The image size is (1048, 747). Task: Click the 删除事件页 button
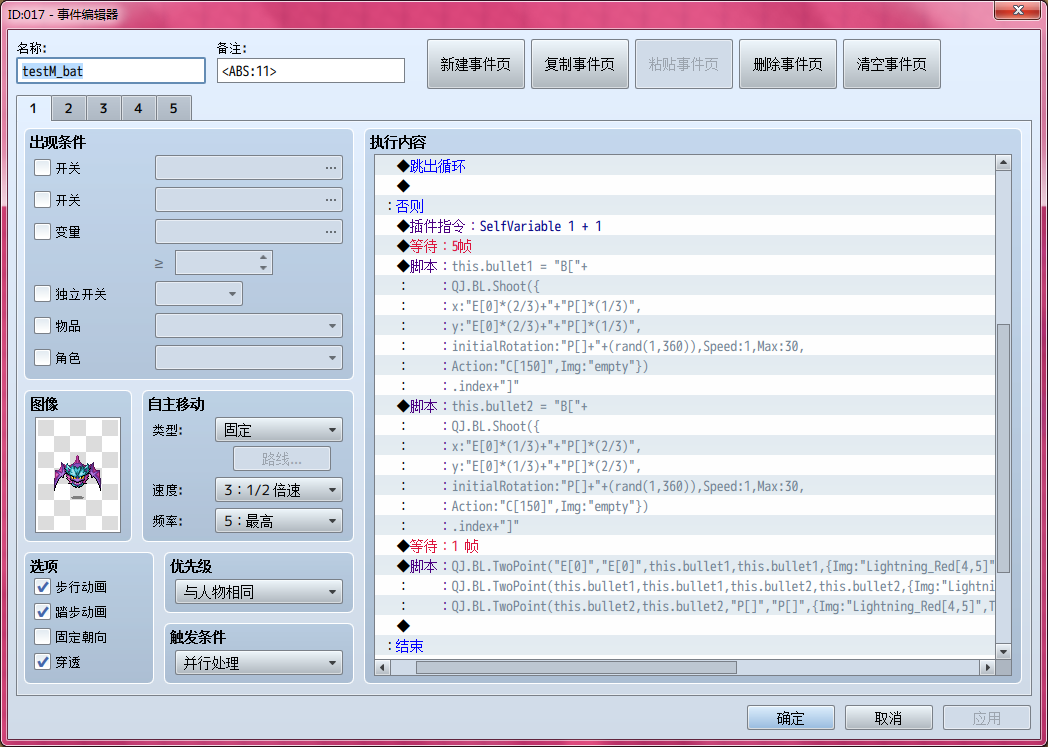788,64
